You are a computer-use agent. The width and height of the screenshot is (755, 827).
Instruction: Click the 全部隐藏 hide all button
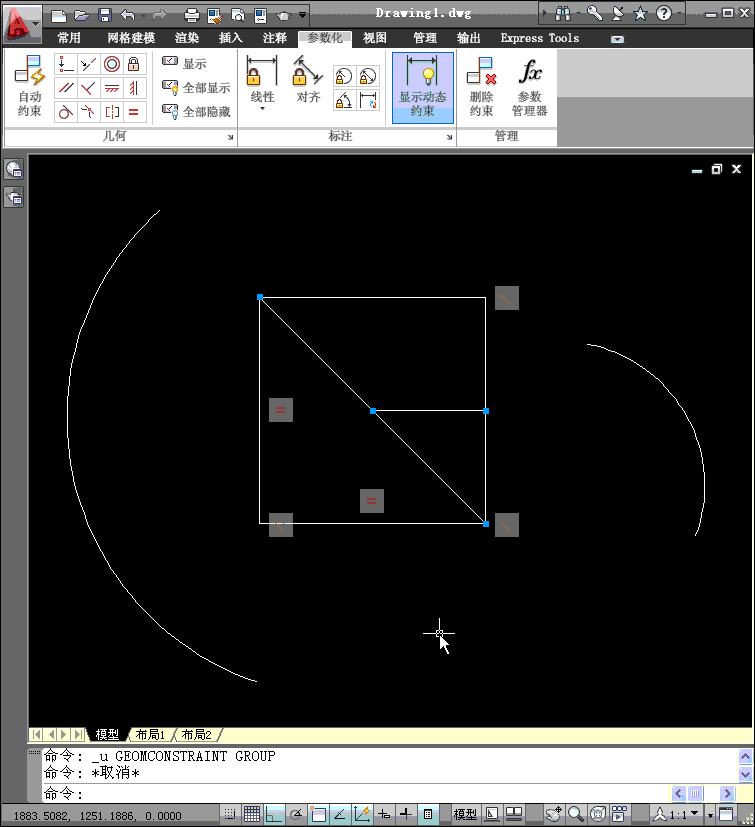pyautogui.click(x=196, y=111)
